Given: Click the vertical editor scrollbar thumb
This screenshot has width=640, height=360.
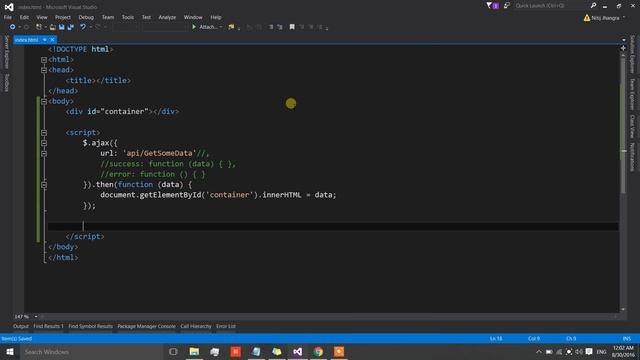Looking at the screenshot, I should [x=623, y=124].
